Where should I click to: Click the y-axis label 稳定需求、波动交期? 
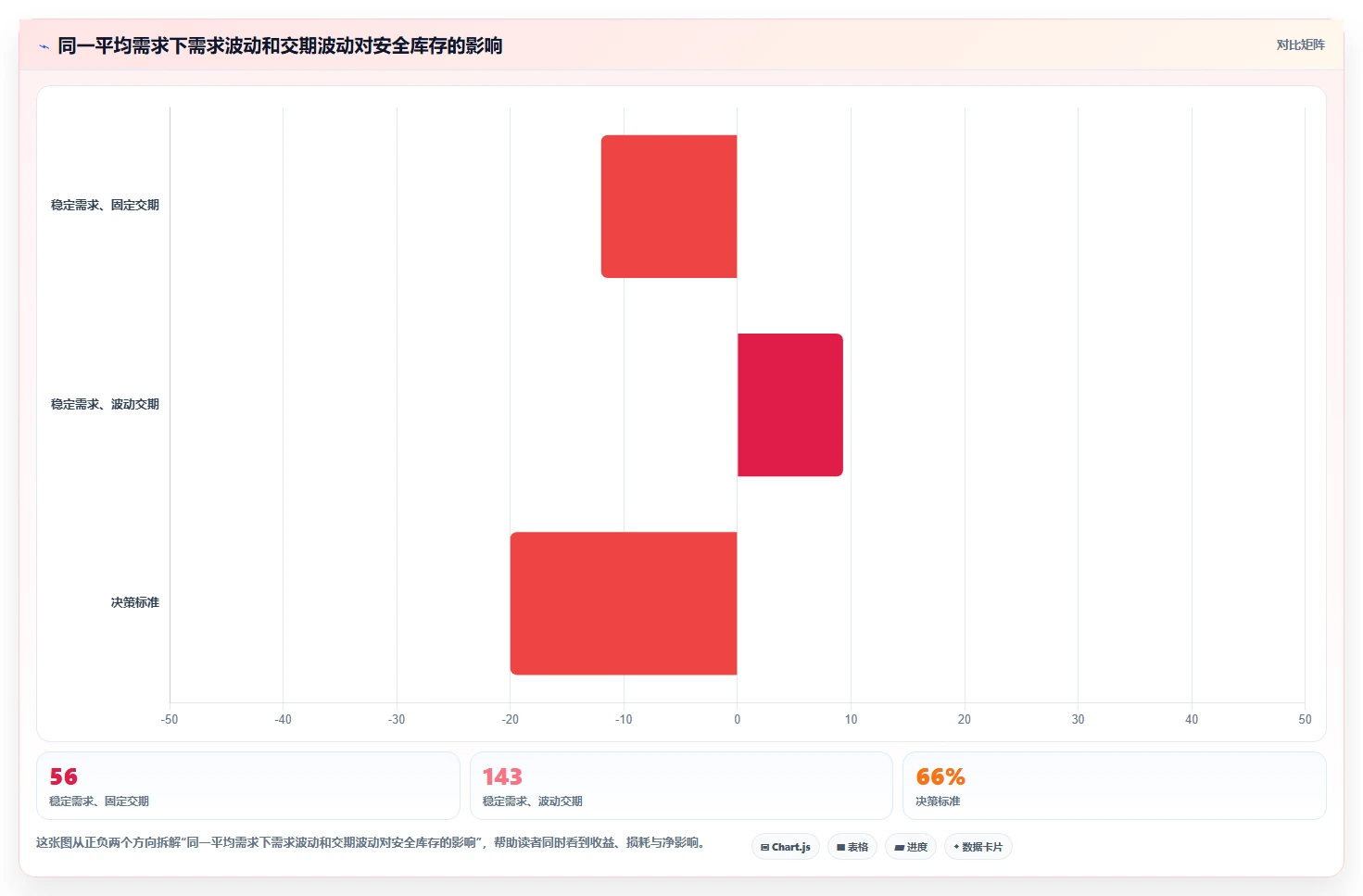point(105,404)
